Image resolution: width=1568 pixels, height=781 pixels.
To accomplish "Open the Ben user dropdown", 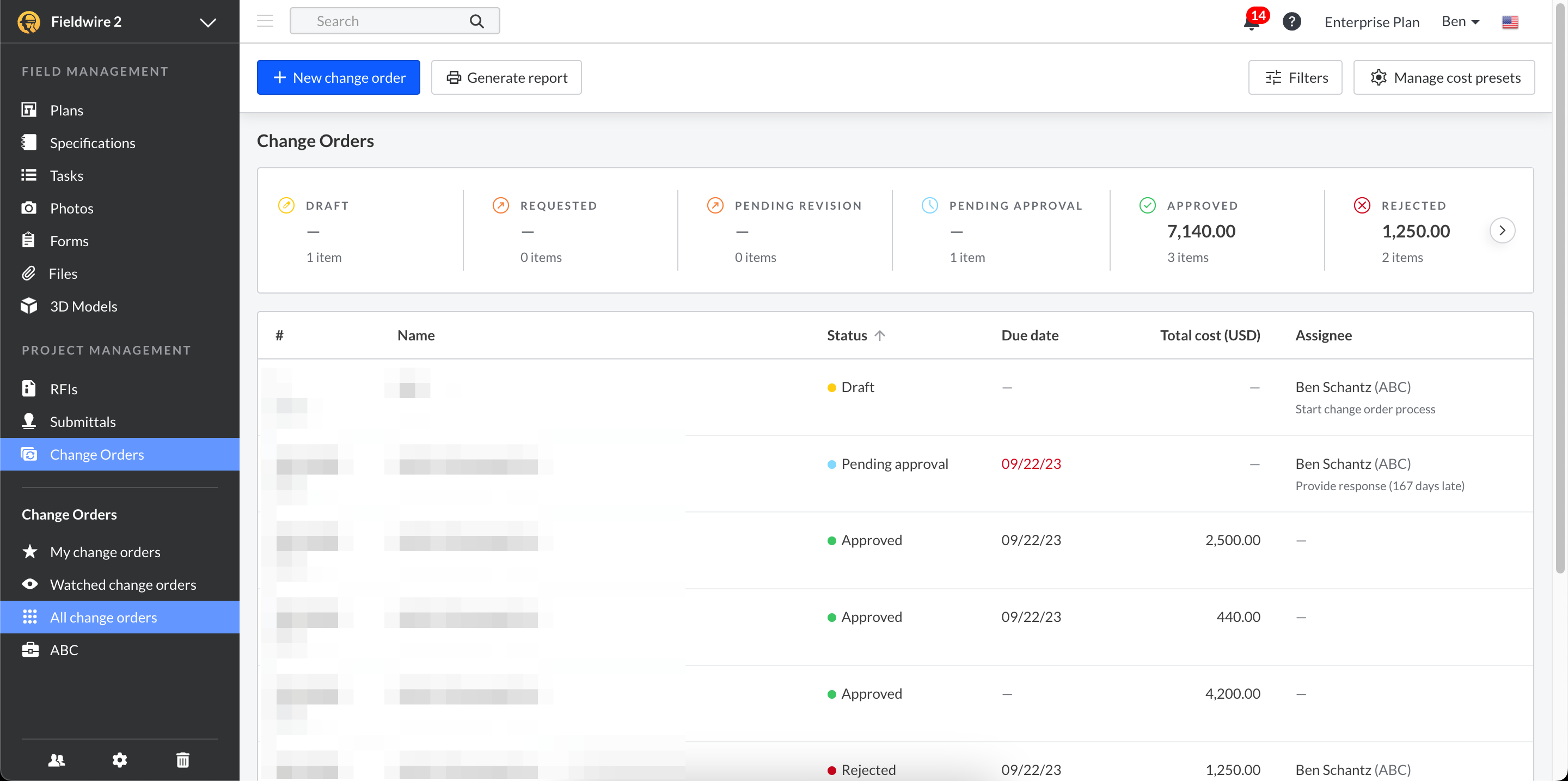I will (1460, 22).
